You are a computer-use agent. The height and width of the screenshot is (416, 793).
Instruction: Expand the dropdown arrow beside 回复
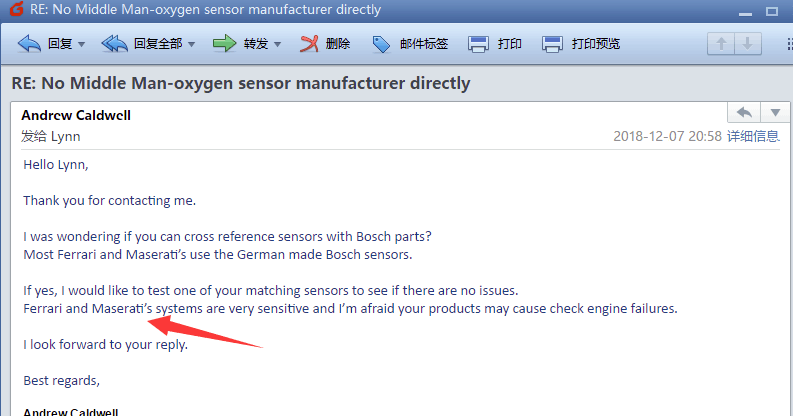click(x=81, y=44)
